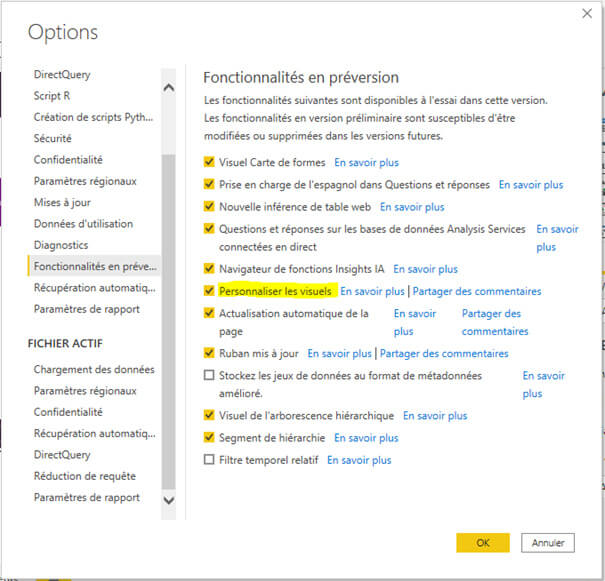
Task: Toggle Segment de hiérarchie checkbox
Action: click(x=209, y=437)
